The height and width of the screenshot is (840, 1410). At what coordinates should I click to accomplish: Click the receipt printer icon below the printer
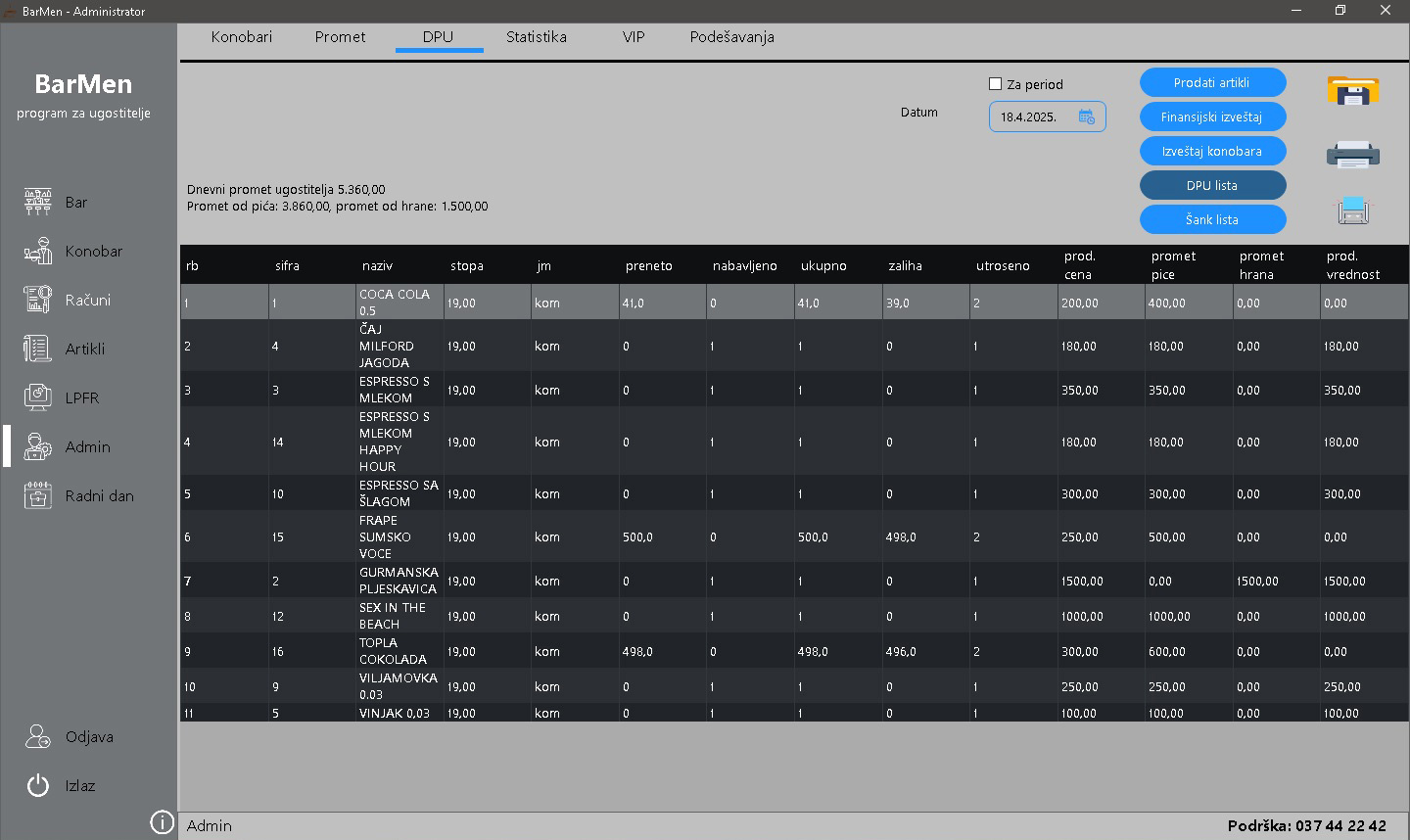tap(1352, 210)
